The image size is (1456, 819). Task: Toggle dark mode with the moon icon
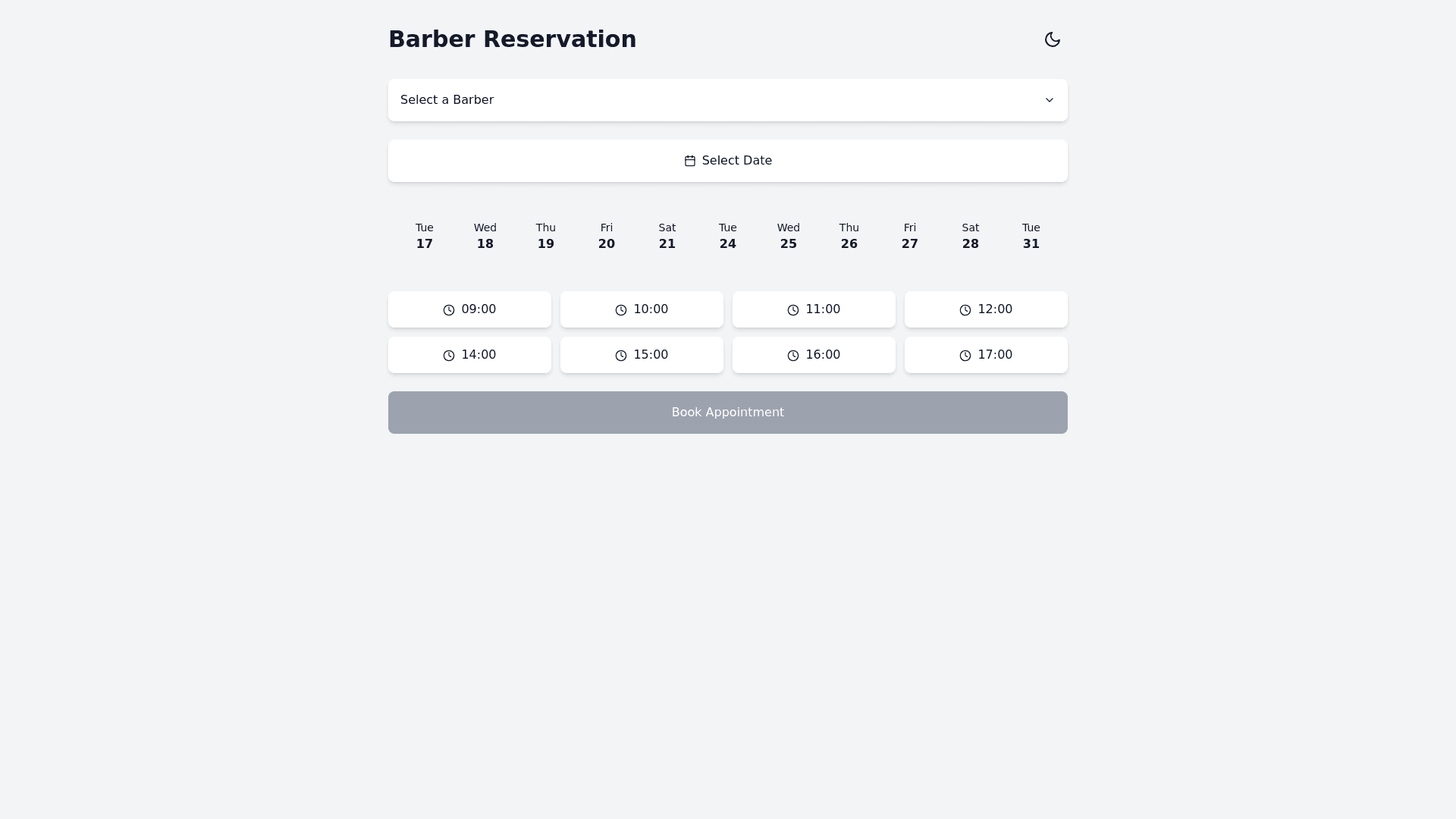pyautogui.click(x=1052, y=39)
